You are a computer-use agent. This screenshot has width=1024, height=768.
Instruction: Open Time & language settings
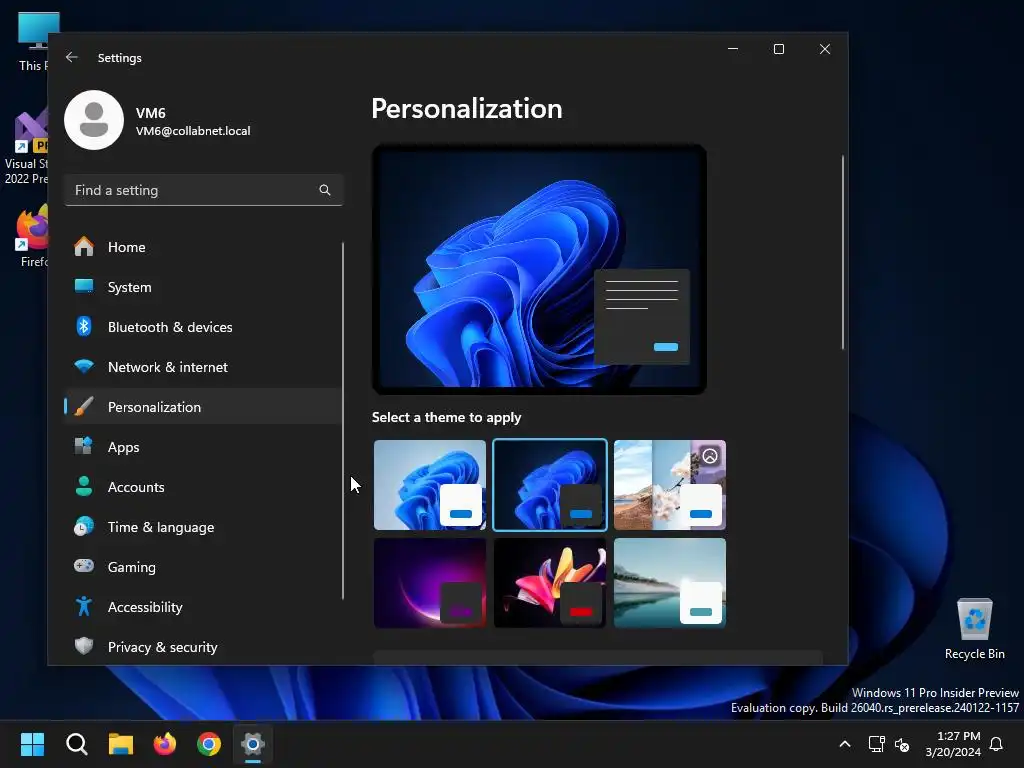click(x=202, y=526)
